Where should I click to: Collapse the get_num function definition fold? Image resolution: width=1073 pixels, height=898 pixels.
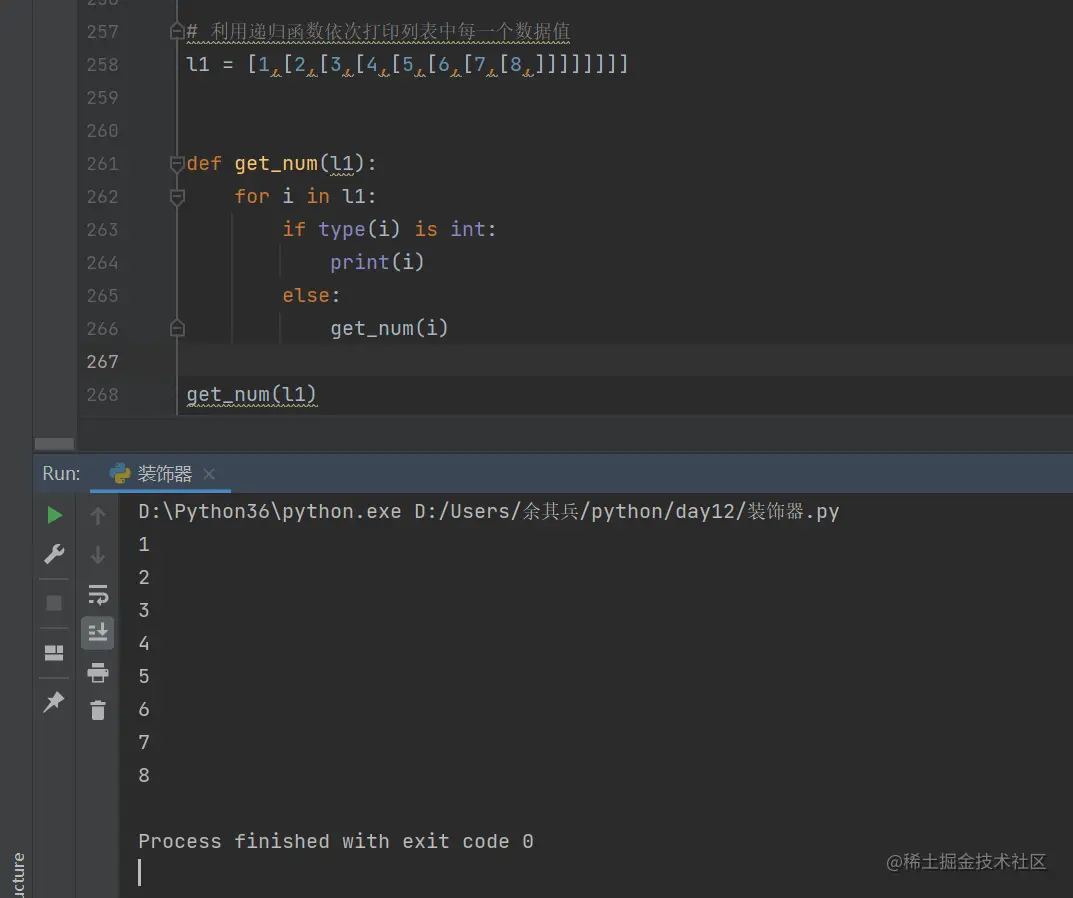pos(177,164)
